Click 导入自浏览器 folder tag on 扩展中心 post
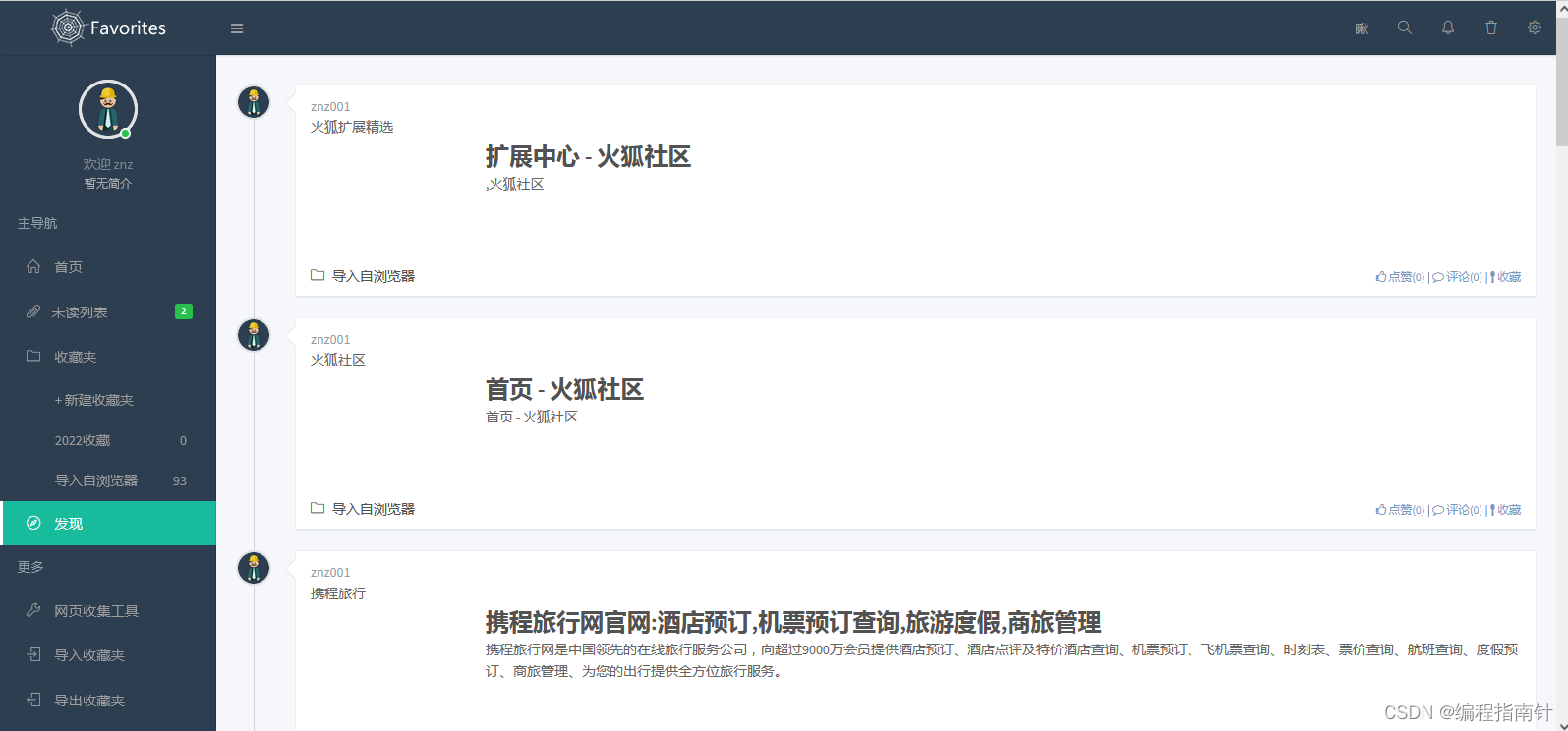 click(x=363, y=276)
